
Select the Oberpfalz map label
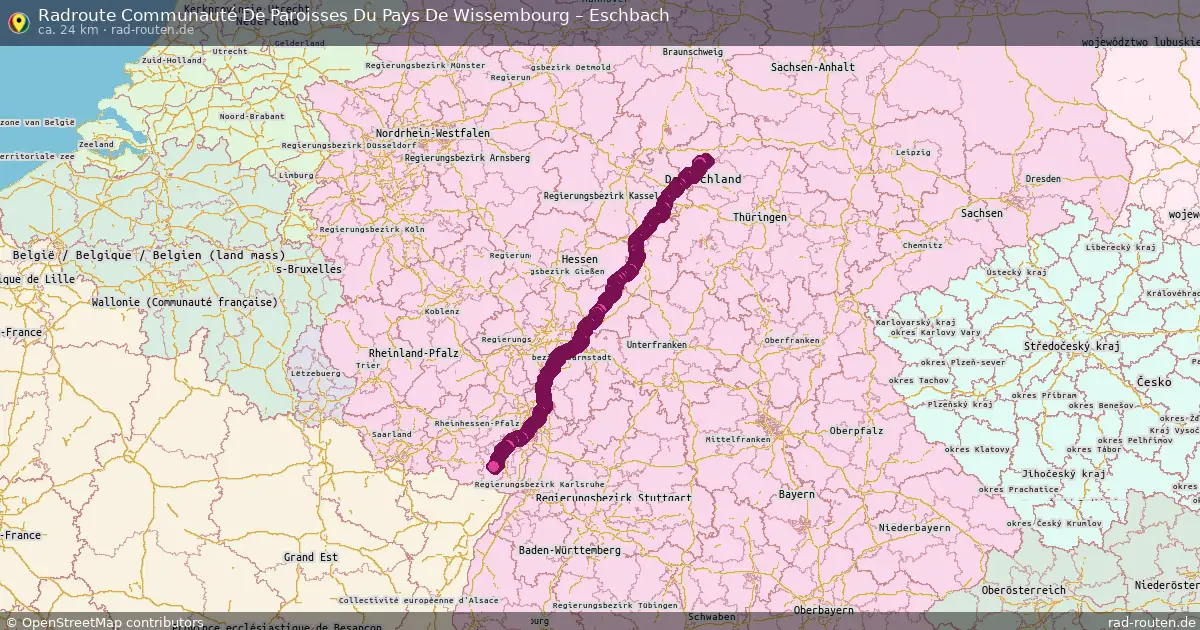(x=857, y=431)
